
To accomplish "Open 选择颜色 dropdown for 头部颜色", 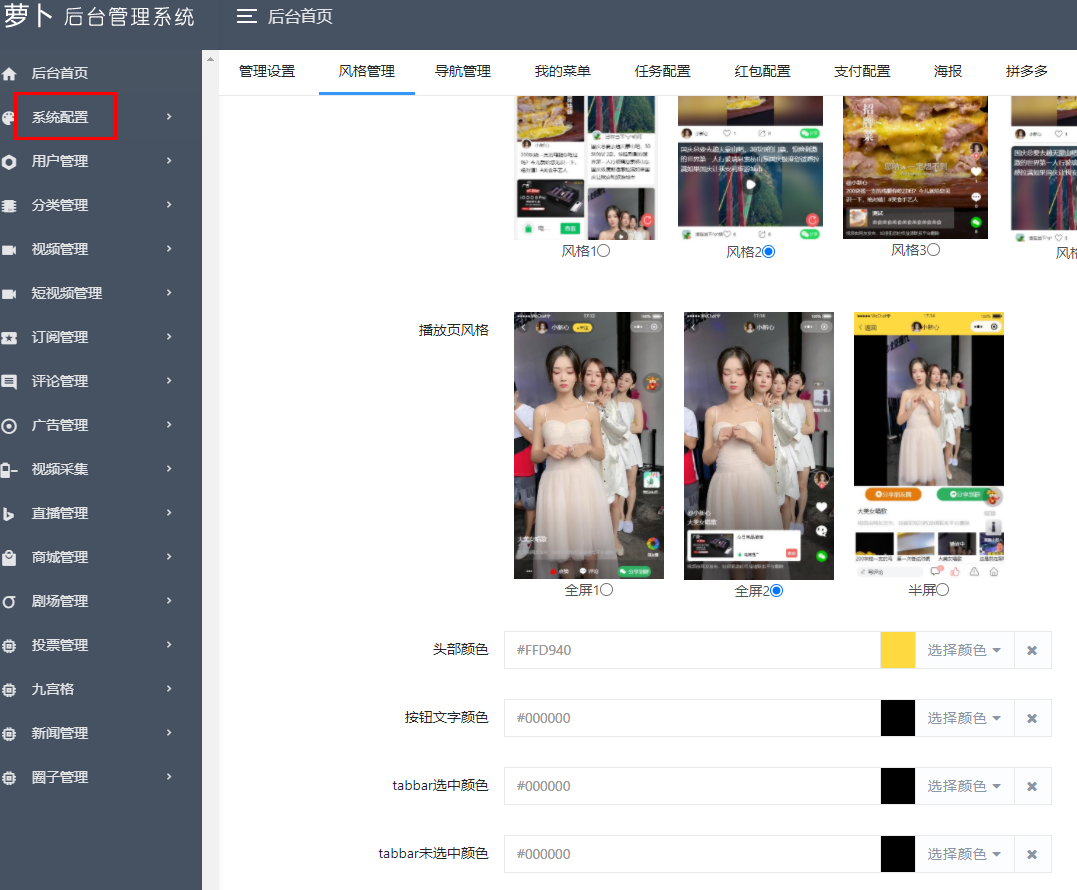I will [964, 650].
